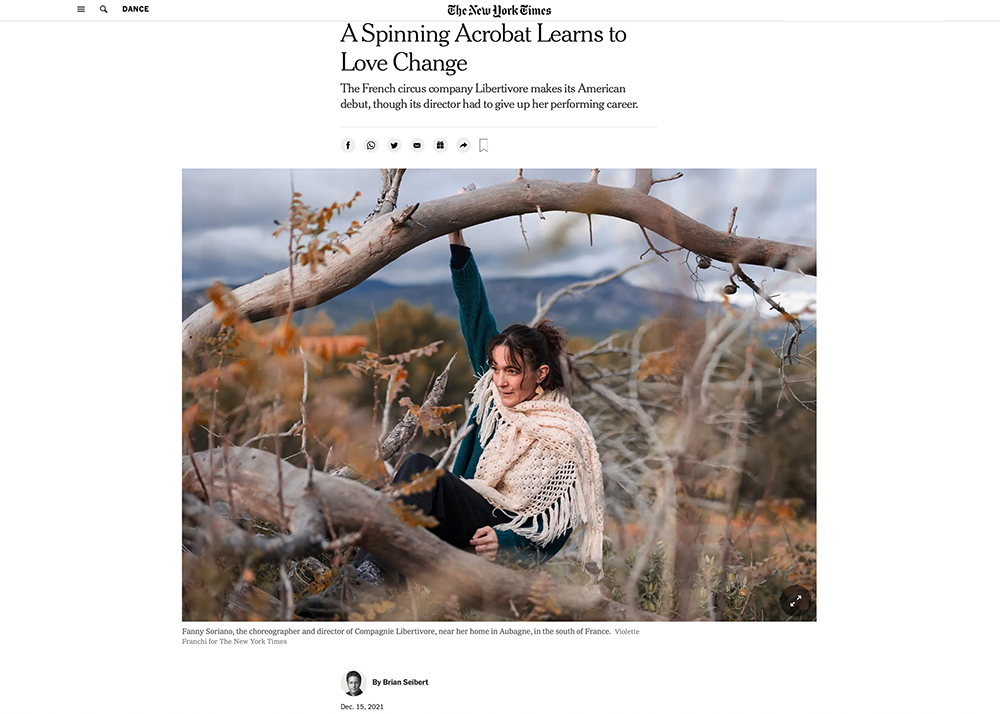The width and height of the screenshot is (1000, 714).
Task: Click the Spinning Acrobat headline
Action: 483,48
